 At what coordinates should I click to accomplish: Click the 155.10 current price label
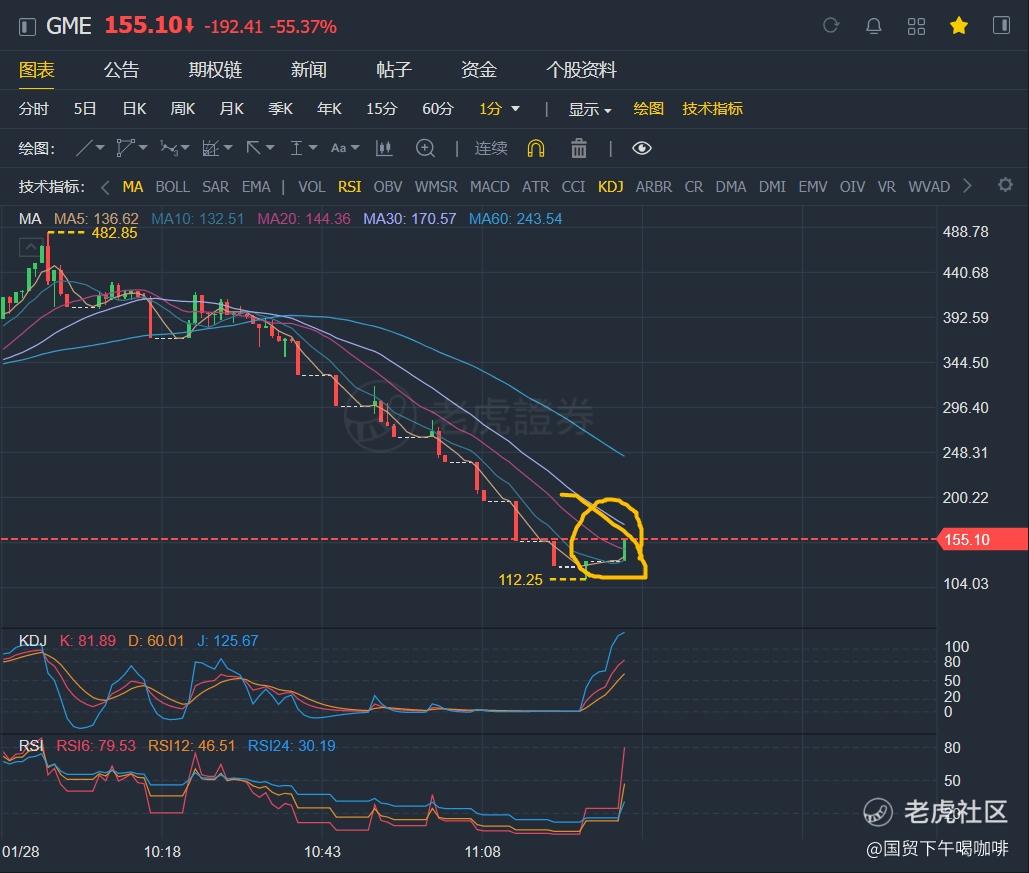(x=982, y=539)
